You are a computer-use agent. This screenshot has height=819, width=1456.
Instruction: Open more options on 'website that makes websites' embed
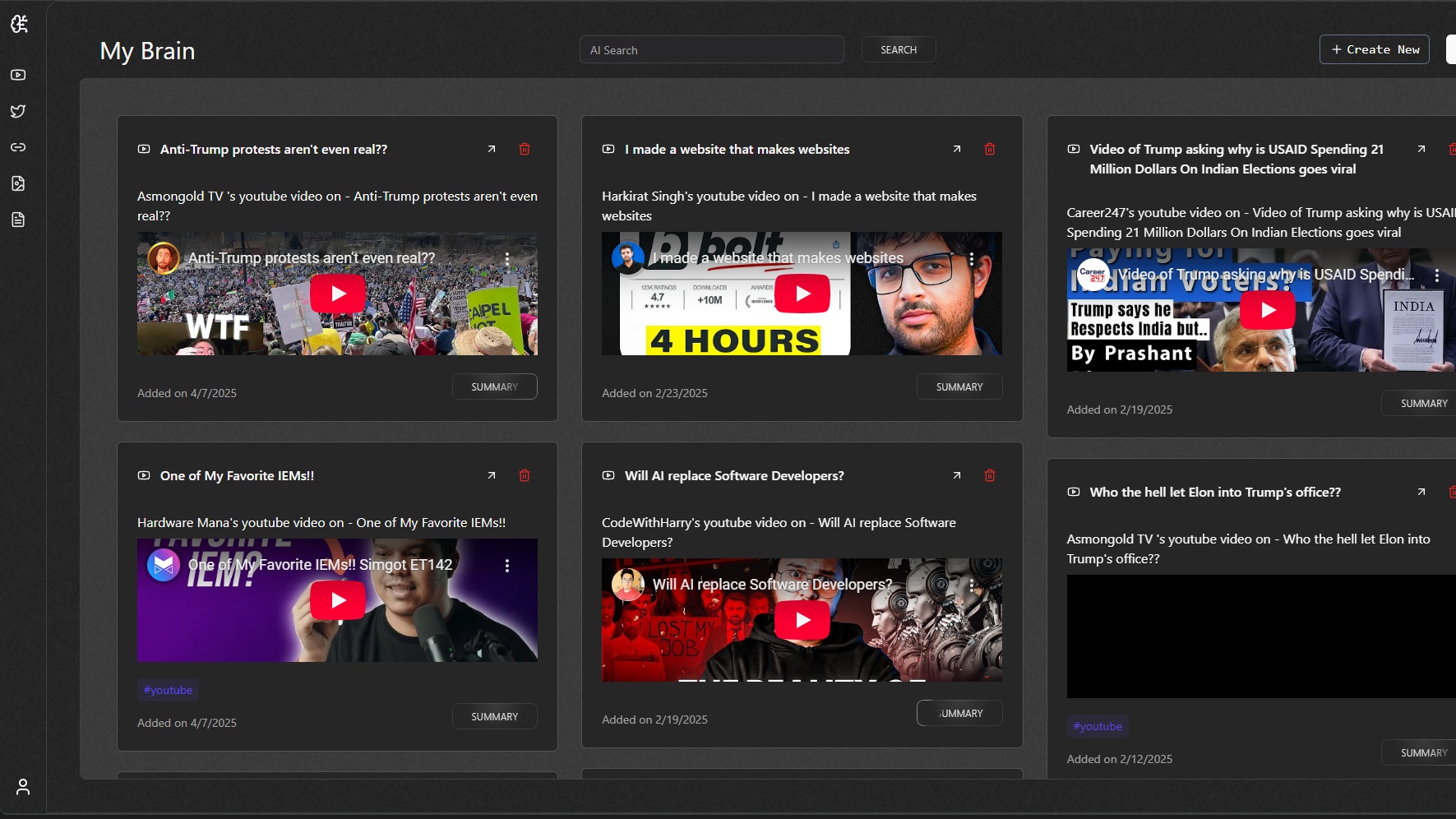[x=972, y=258]
